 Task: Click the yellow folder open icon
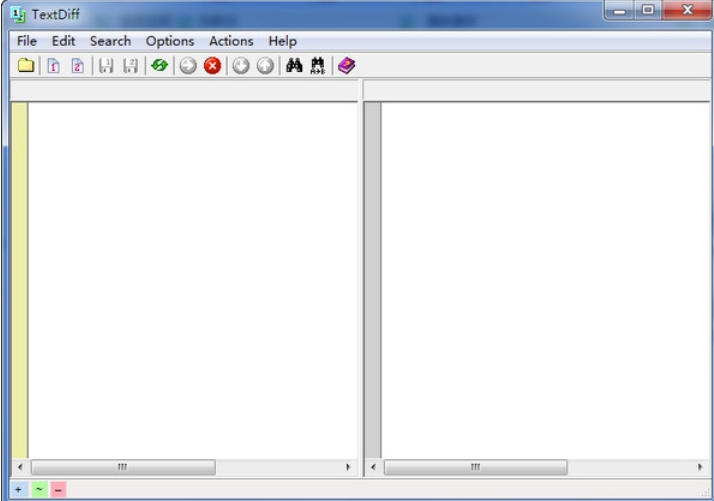[x=26, y=66]
